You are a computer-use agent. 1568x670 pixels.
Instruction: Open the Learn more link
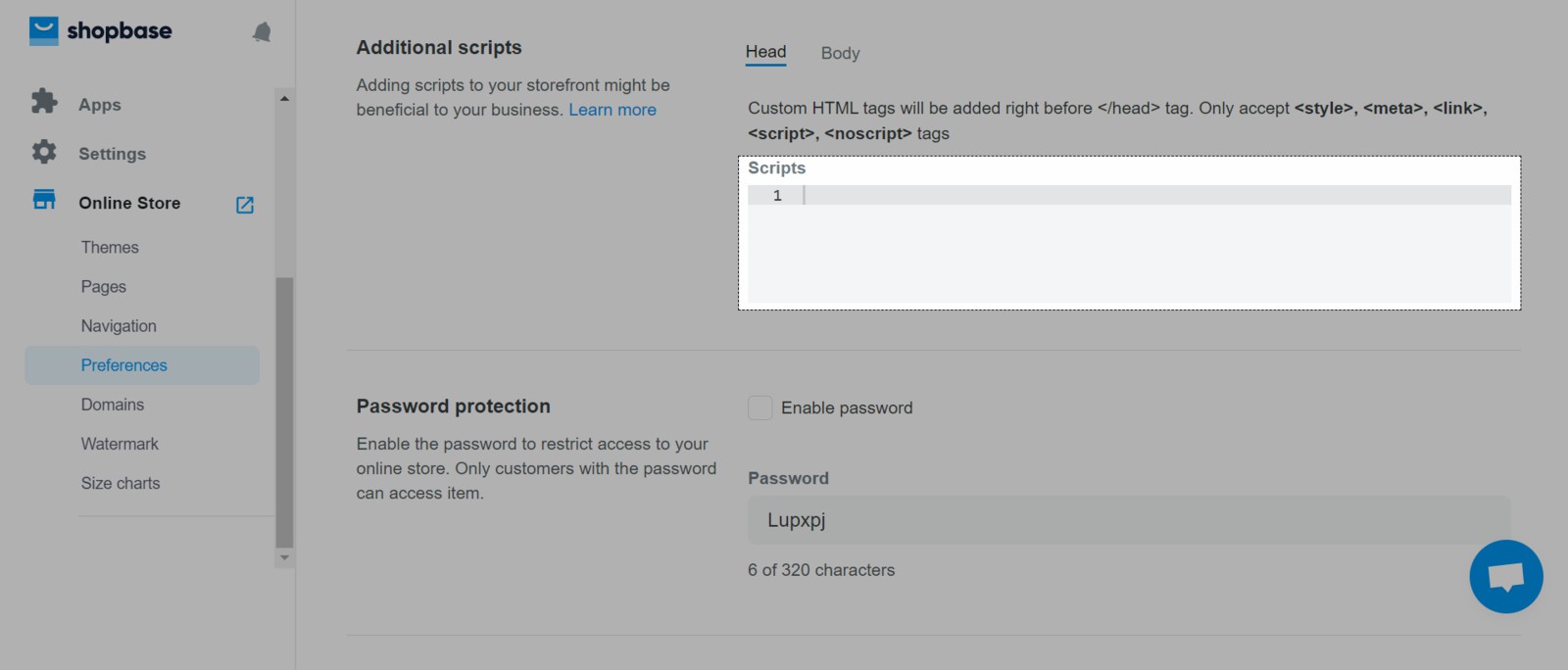click(x=612, y=110)
